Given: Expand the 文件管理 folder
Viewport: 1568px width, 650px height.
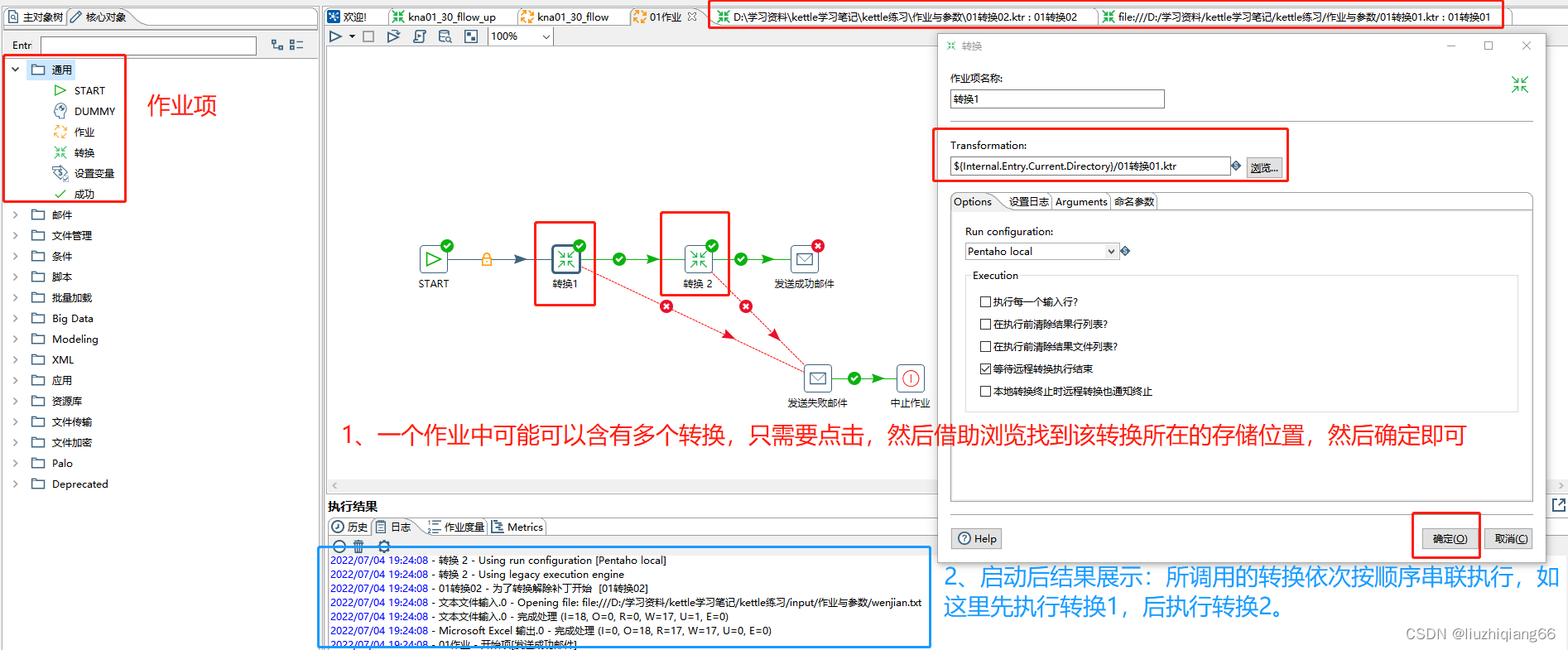Looking at the screenshot, I should 16,235.
